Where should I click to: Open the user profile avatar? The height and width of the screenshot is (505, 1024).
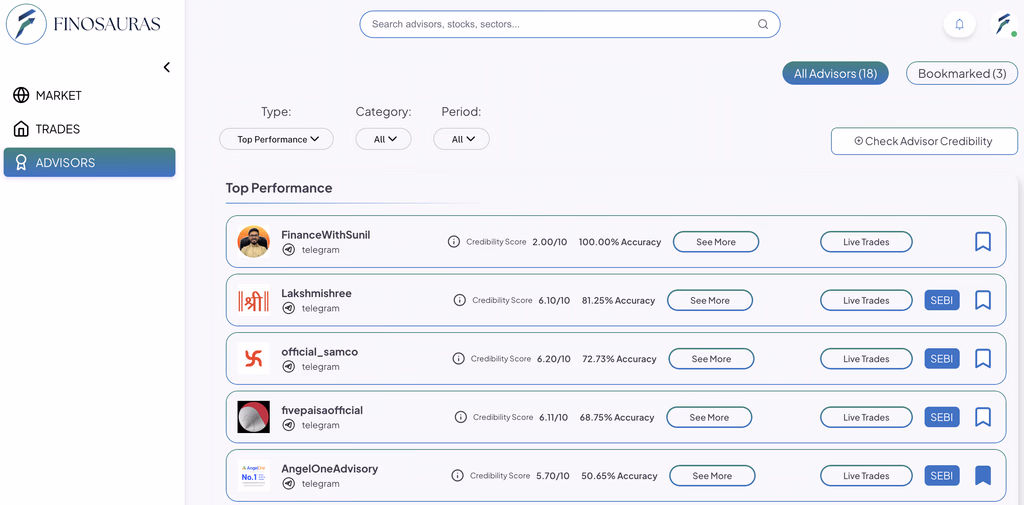pos(1002,24)
